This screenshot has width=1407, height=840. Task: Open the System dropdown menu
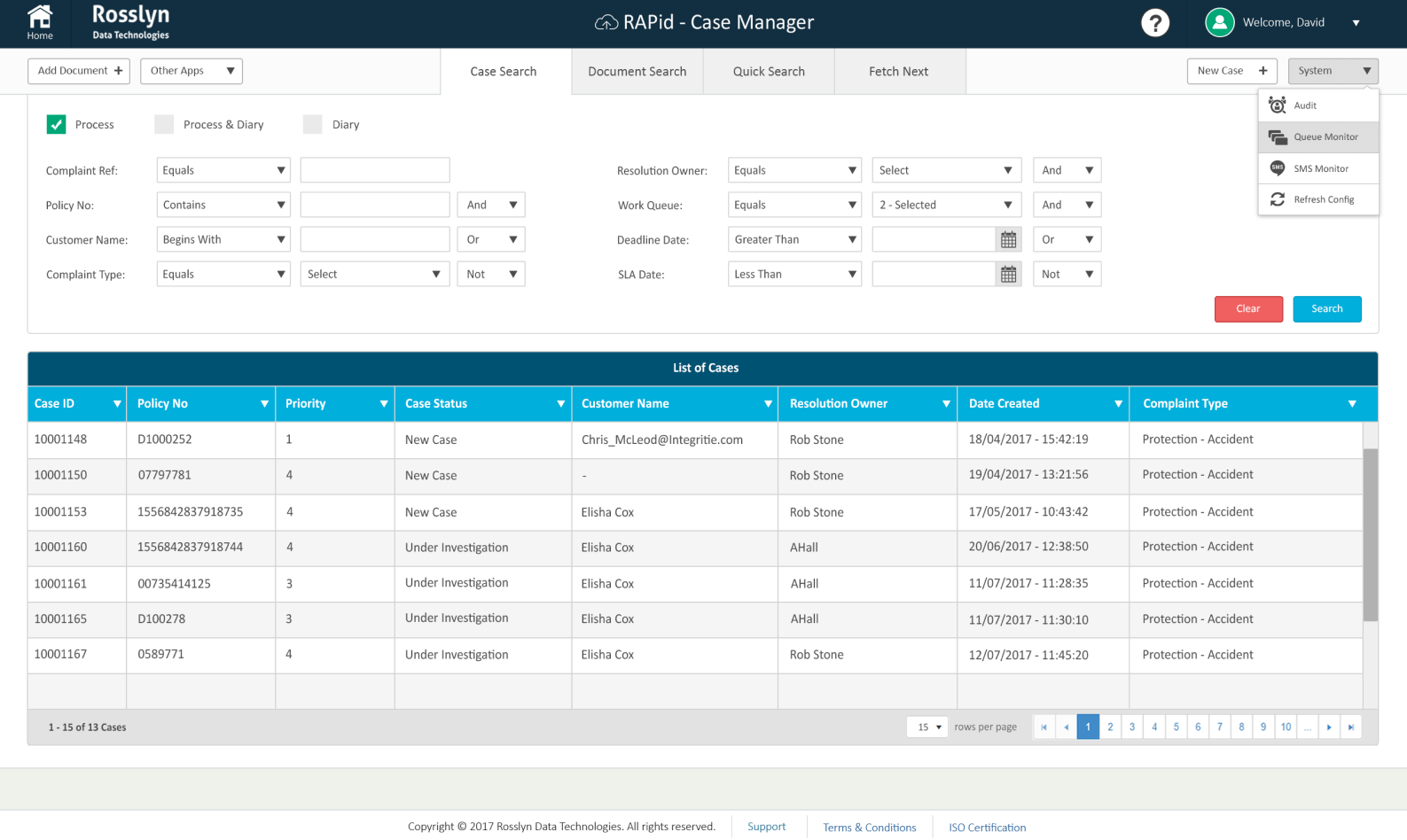(1333, 71)
